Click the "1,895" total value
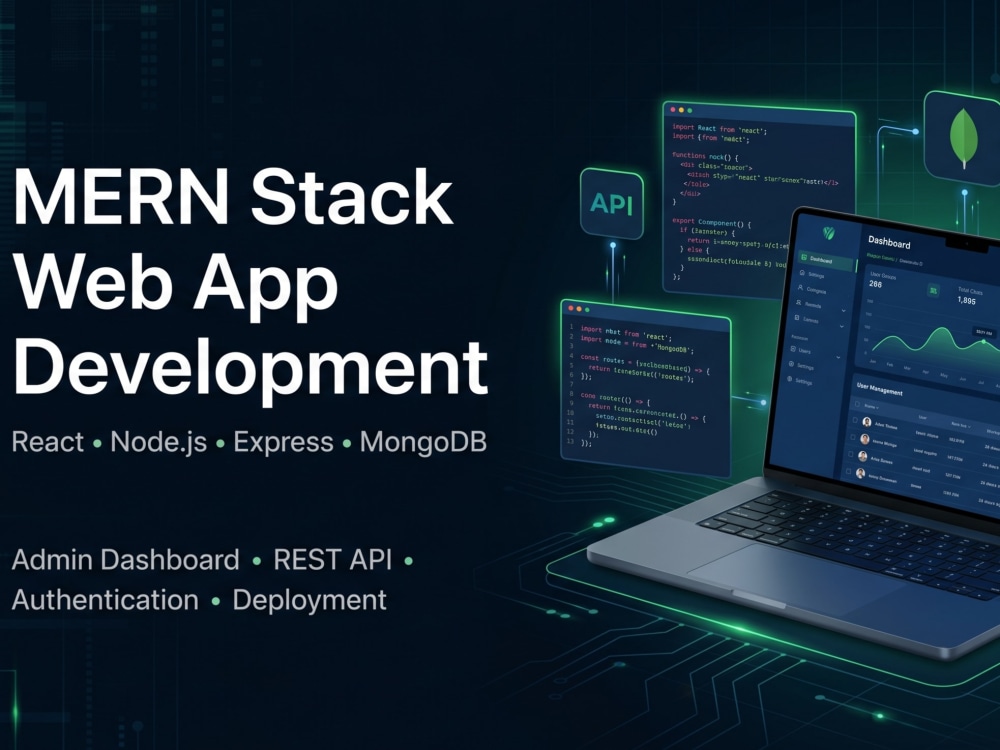This screenshot has width=1000, height=750. (x=966, y=300)
